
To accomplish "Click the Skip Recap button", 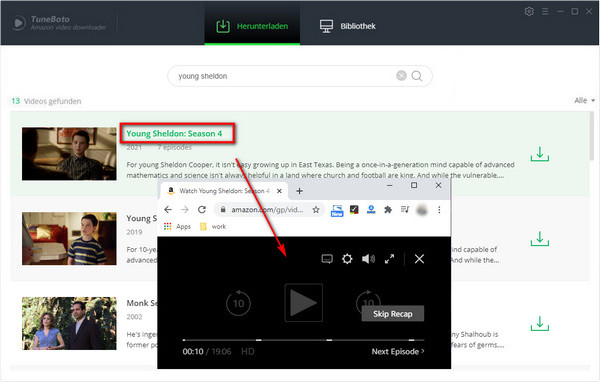I will tap(393, 314).
